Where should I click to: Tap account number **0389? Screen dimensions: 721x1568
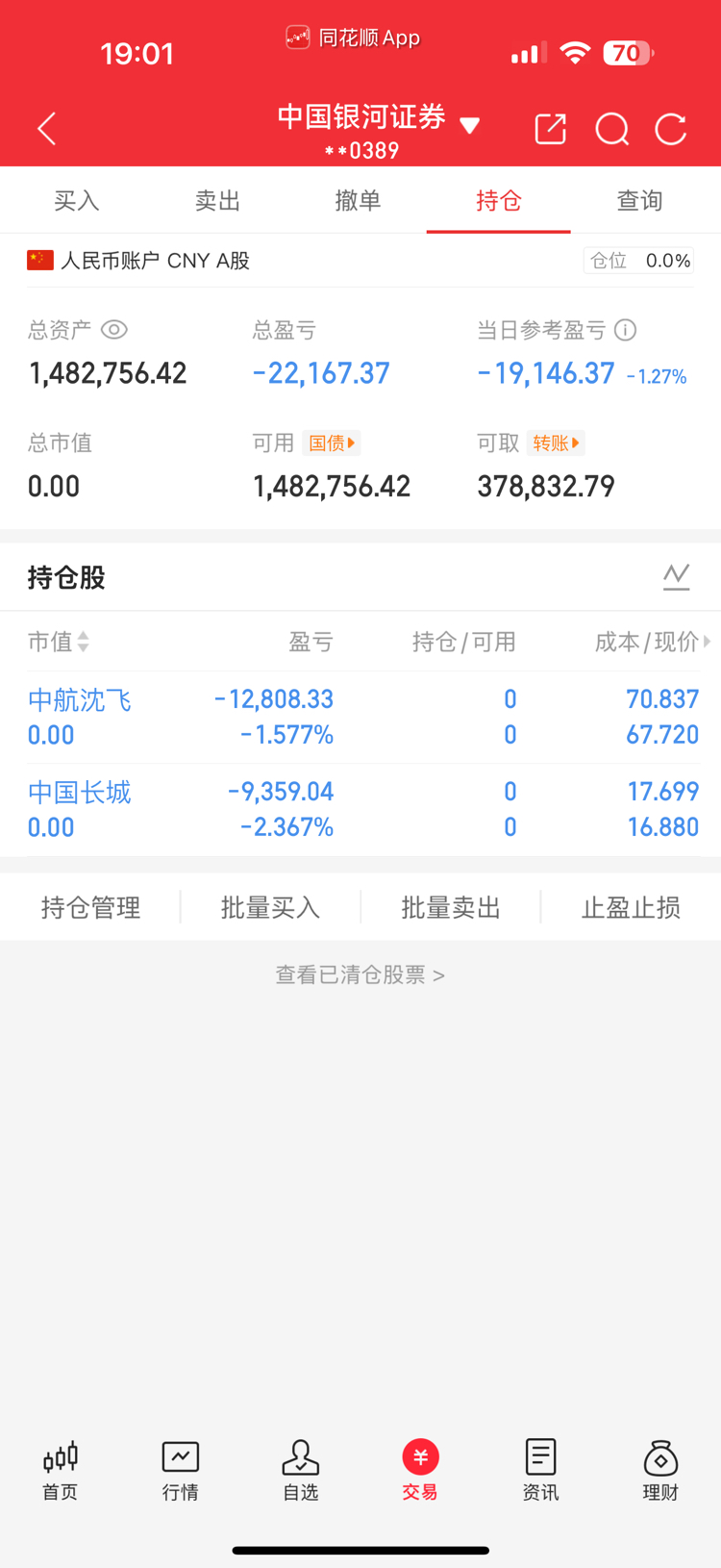361,151
